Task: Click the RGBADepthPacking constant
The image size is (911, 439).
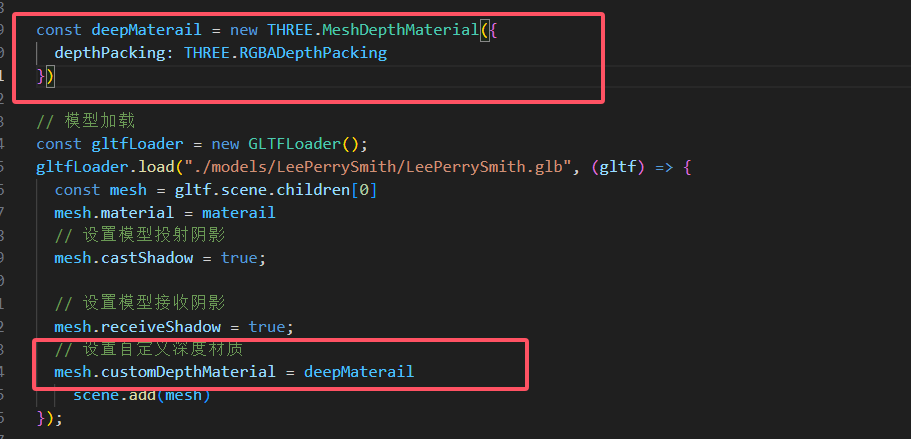Action: point(312,52)
